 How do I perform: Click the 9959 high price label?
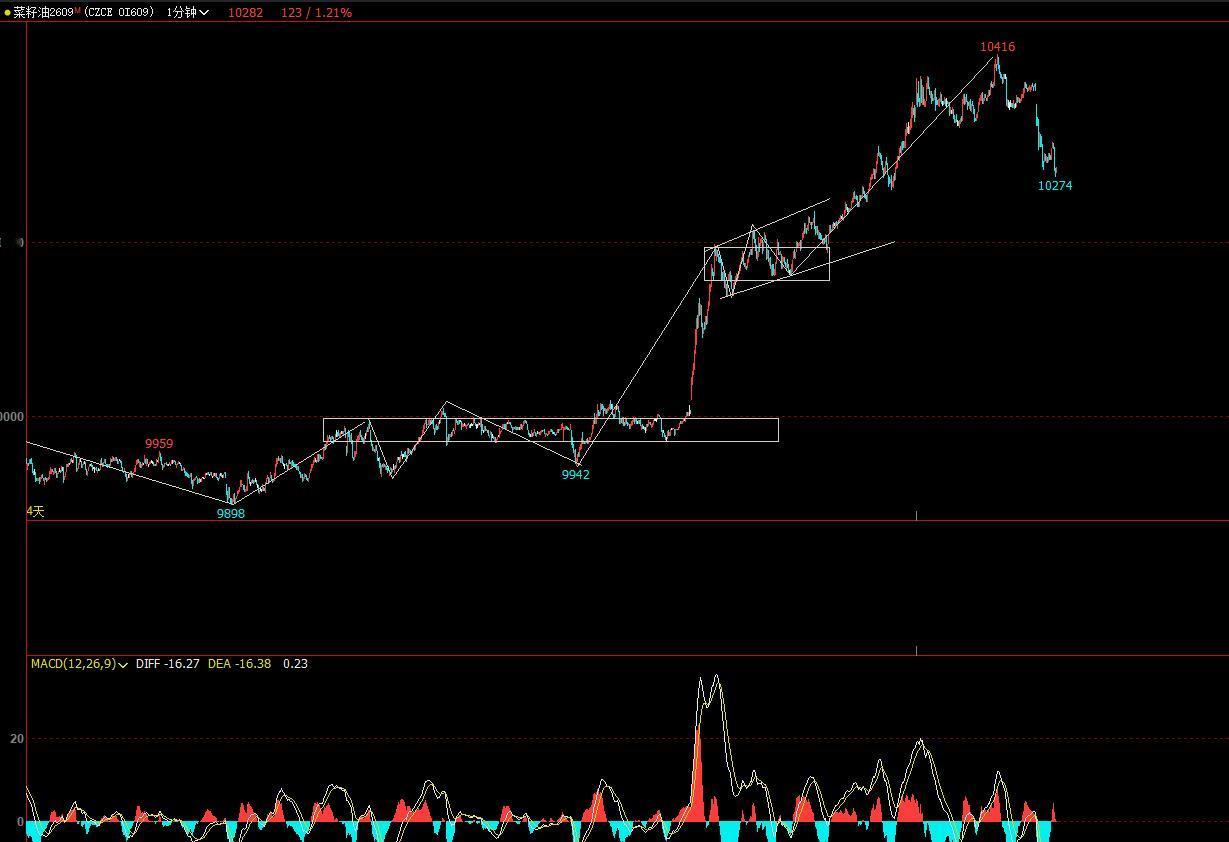tap(159, 444)
